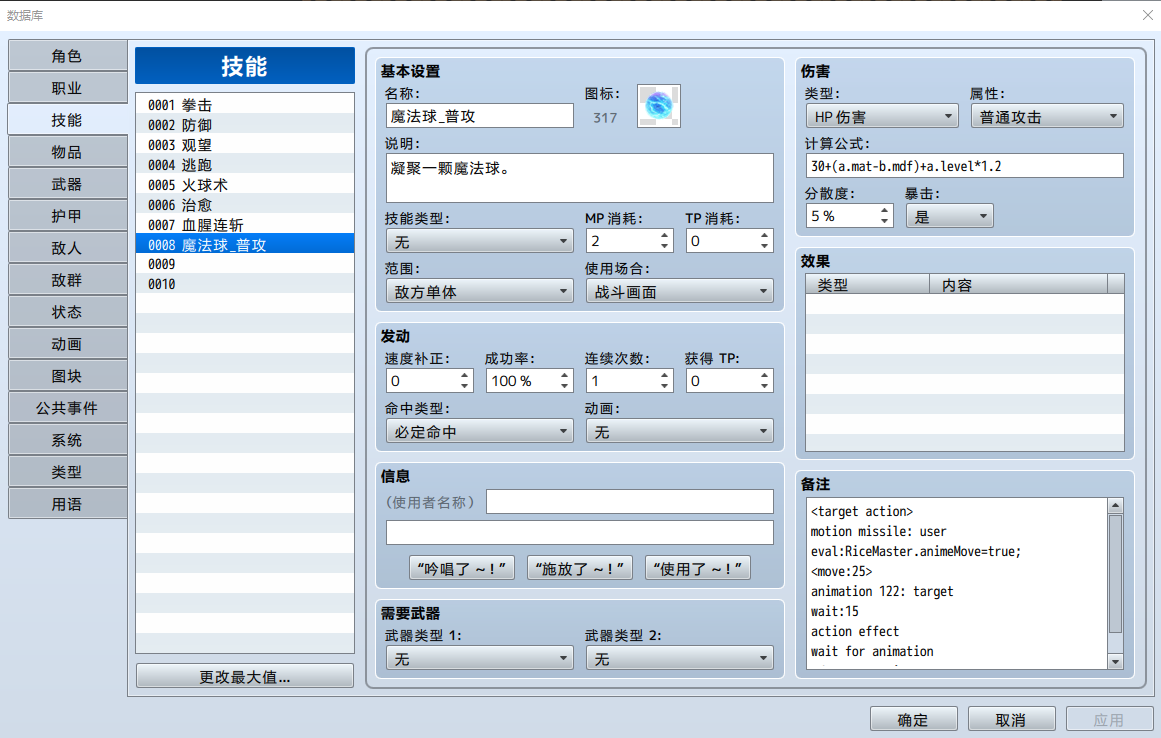Open the 敌人 tab
The image size is (1161, 738).
click(67, 248)
